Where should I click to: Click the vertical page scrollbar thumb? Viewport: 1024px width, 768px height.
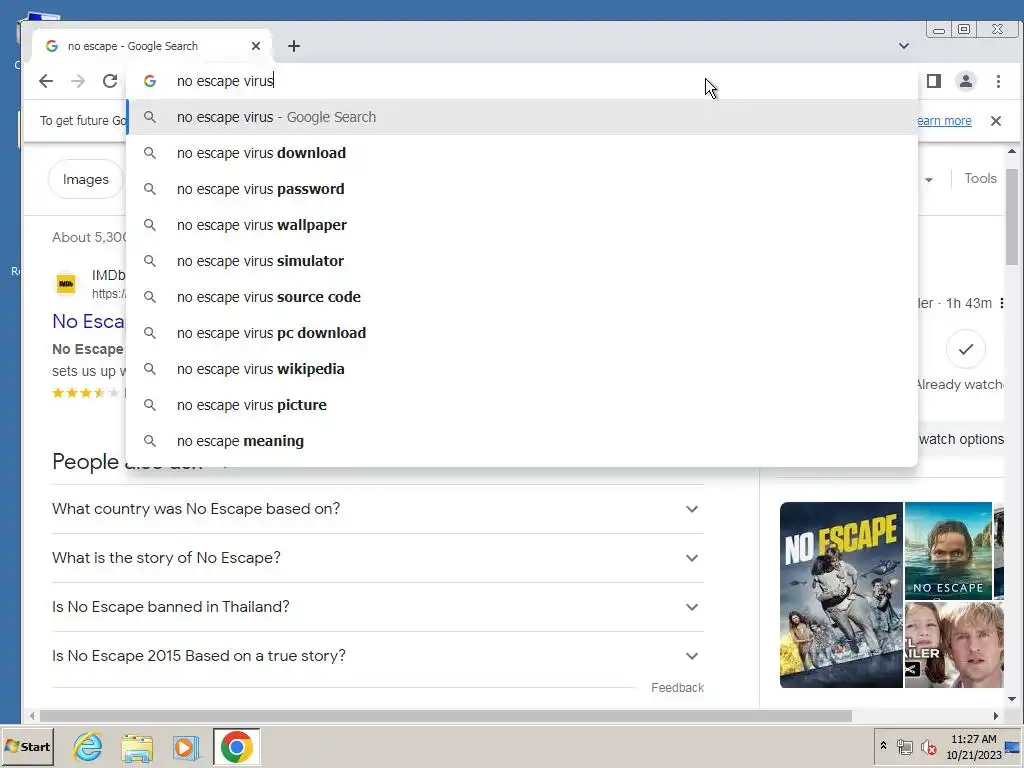[1012, 217]
